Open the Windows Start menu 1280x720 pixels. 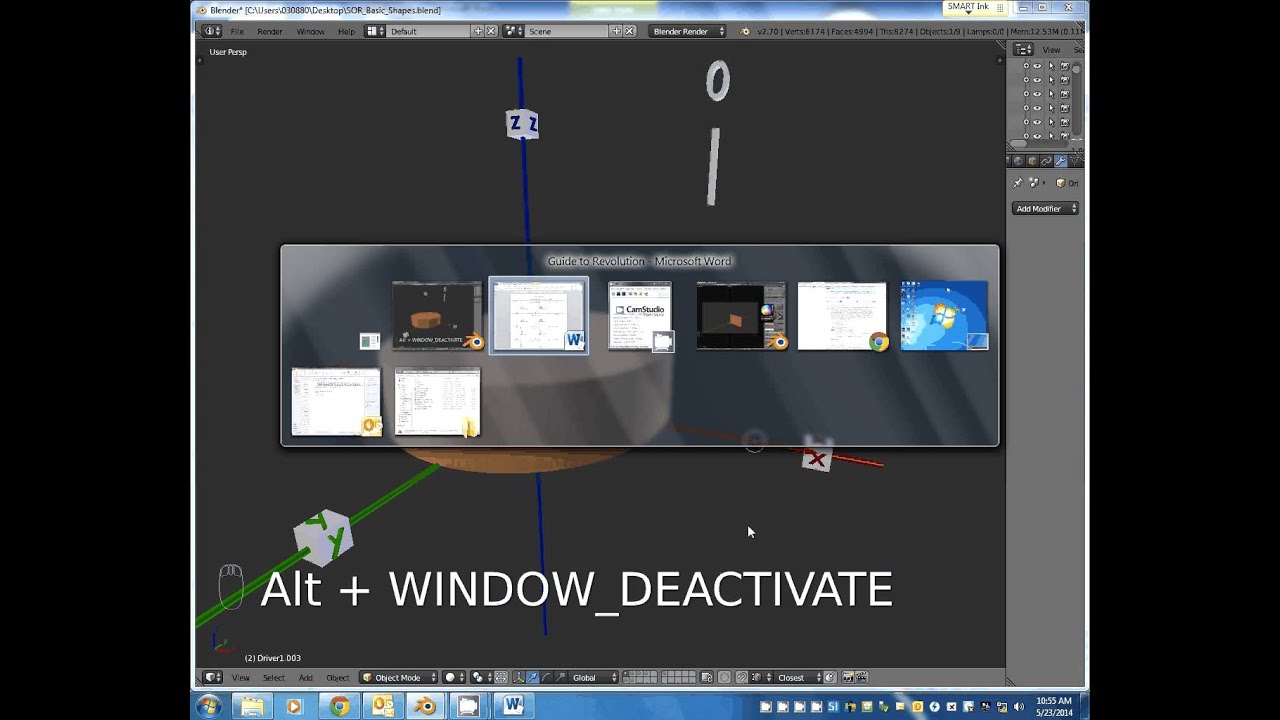(208, 706)
